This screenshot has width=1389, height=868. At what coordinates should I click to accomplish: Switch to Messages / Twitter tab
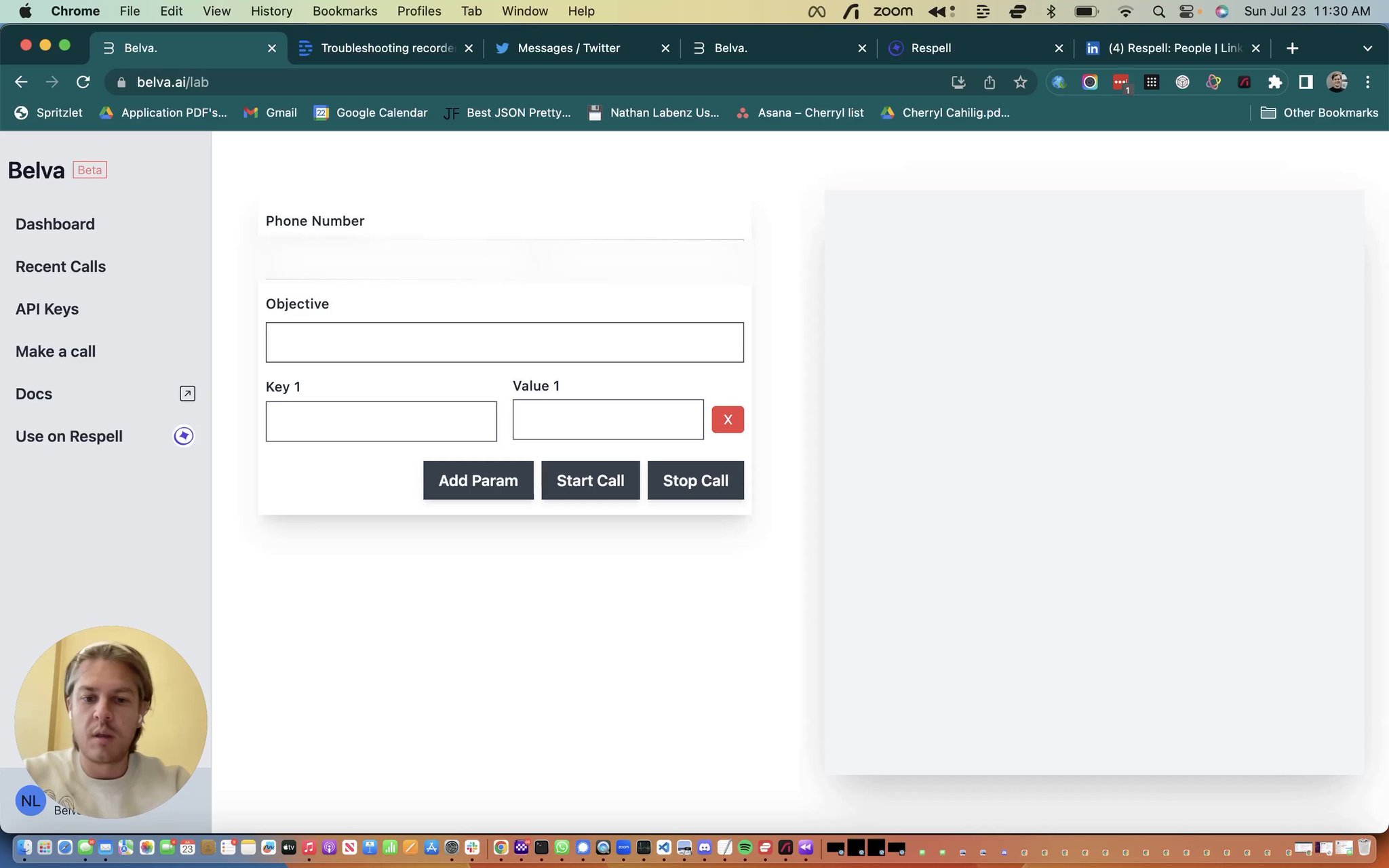point(568,48)
